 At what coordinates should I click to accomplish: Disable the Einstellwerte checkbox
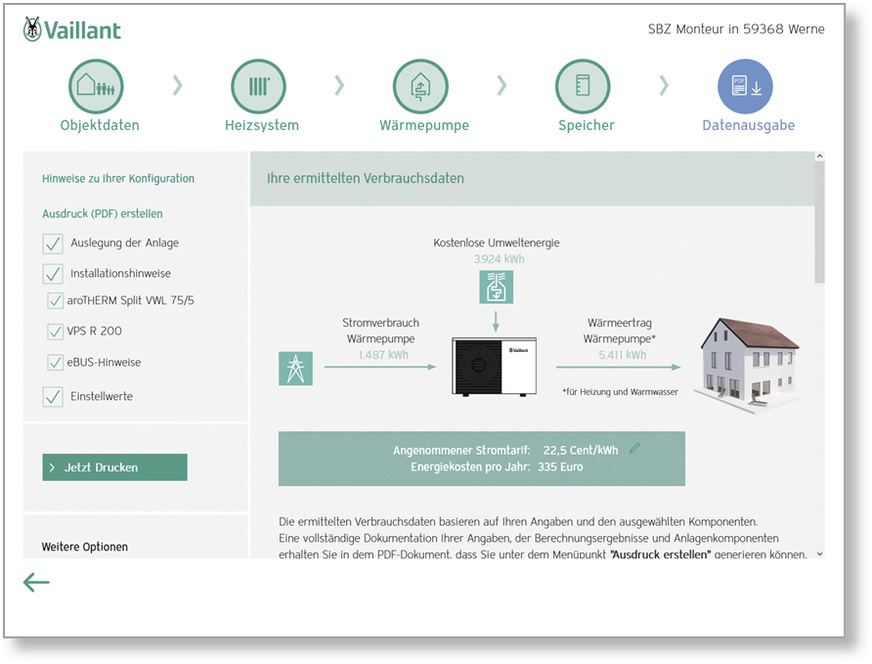(53, 396)
